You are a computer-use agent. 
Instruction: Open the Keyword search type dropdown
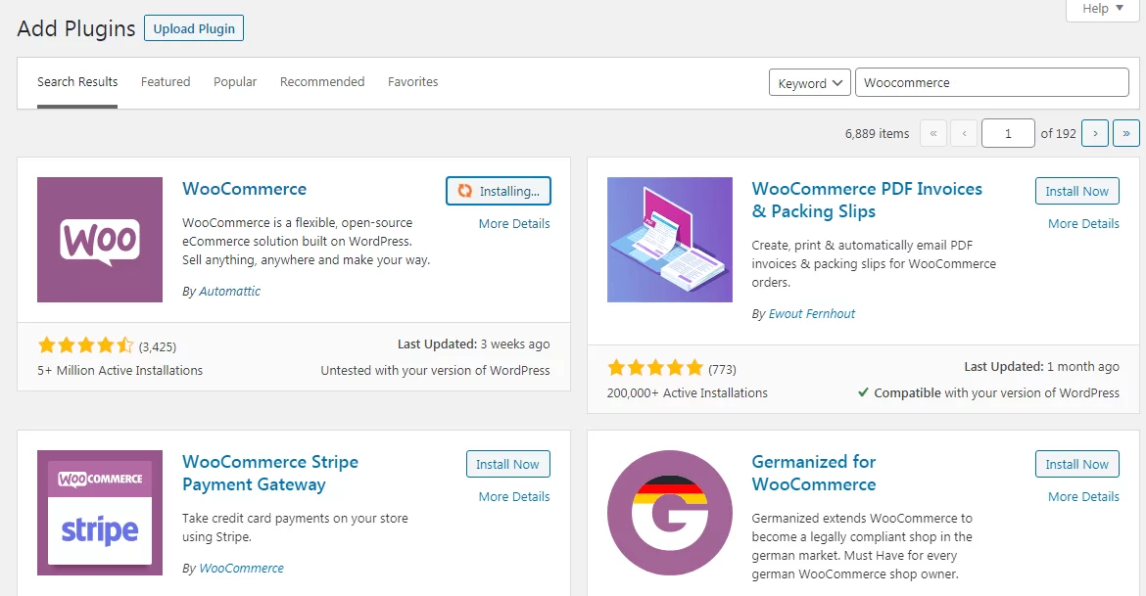pos(809,83)
